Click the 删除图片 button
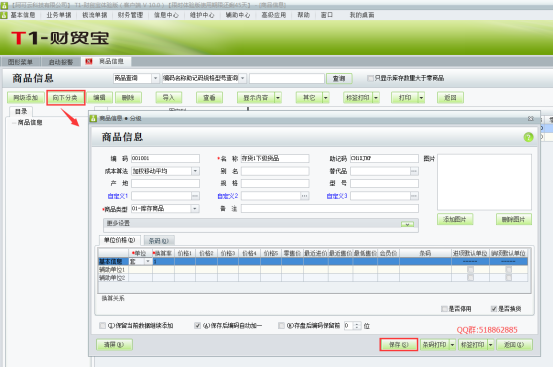The width and height of the screenshot is (553, 368). point(514,219)
